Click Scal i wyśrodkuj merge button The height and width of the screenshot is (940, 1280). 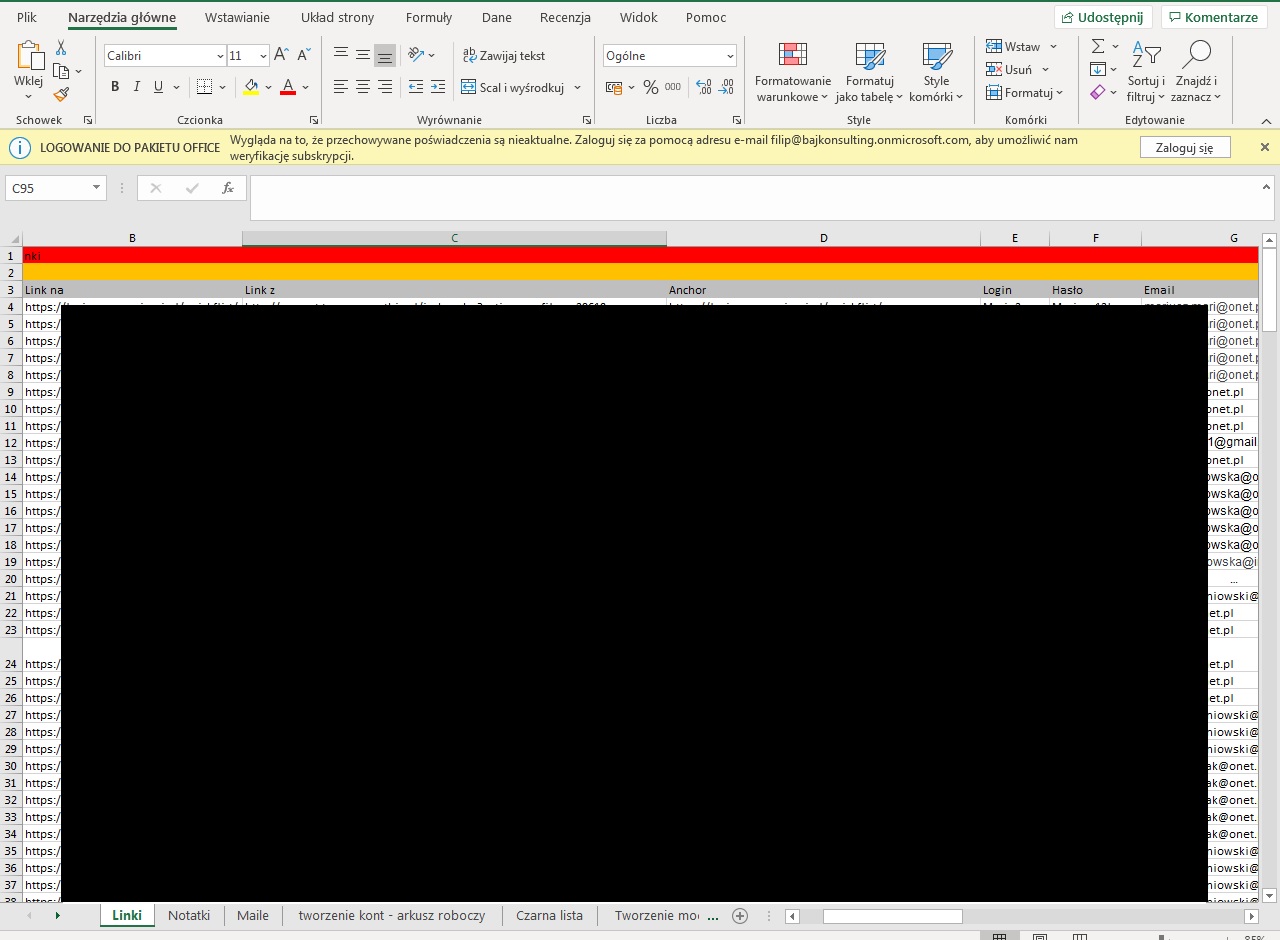pos(513,87)
